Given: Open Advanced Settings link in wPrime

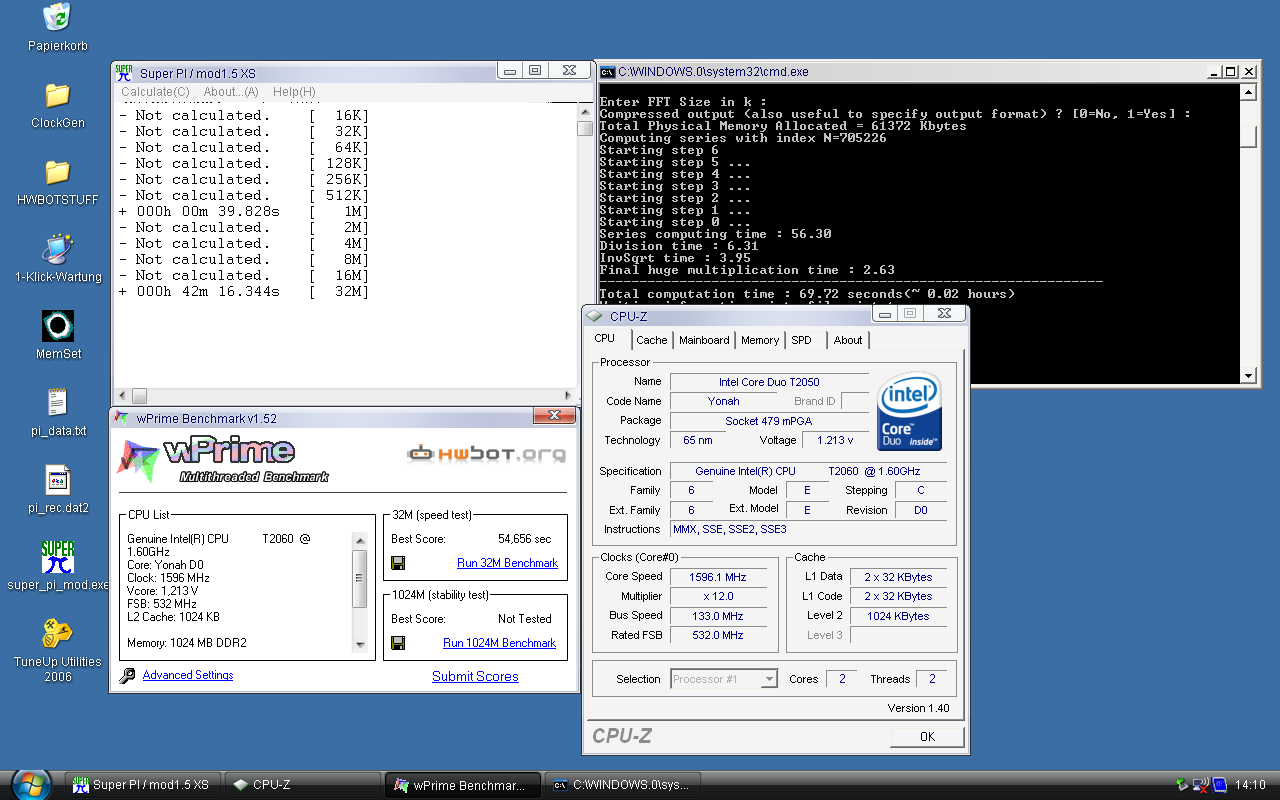Looking at the screenshot, I should pyautogui.click(x=188, y=675).
